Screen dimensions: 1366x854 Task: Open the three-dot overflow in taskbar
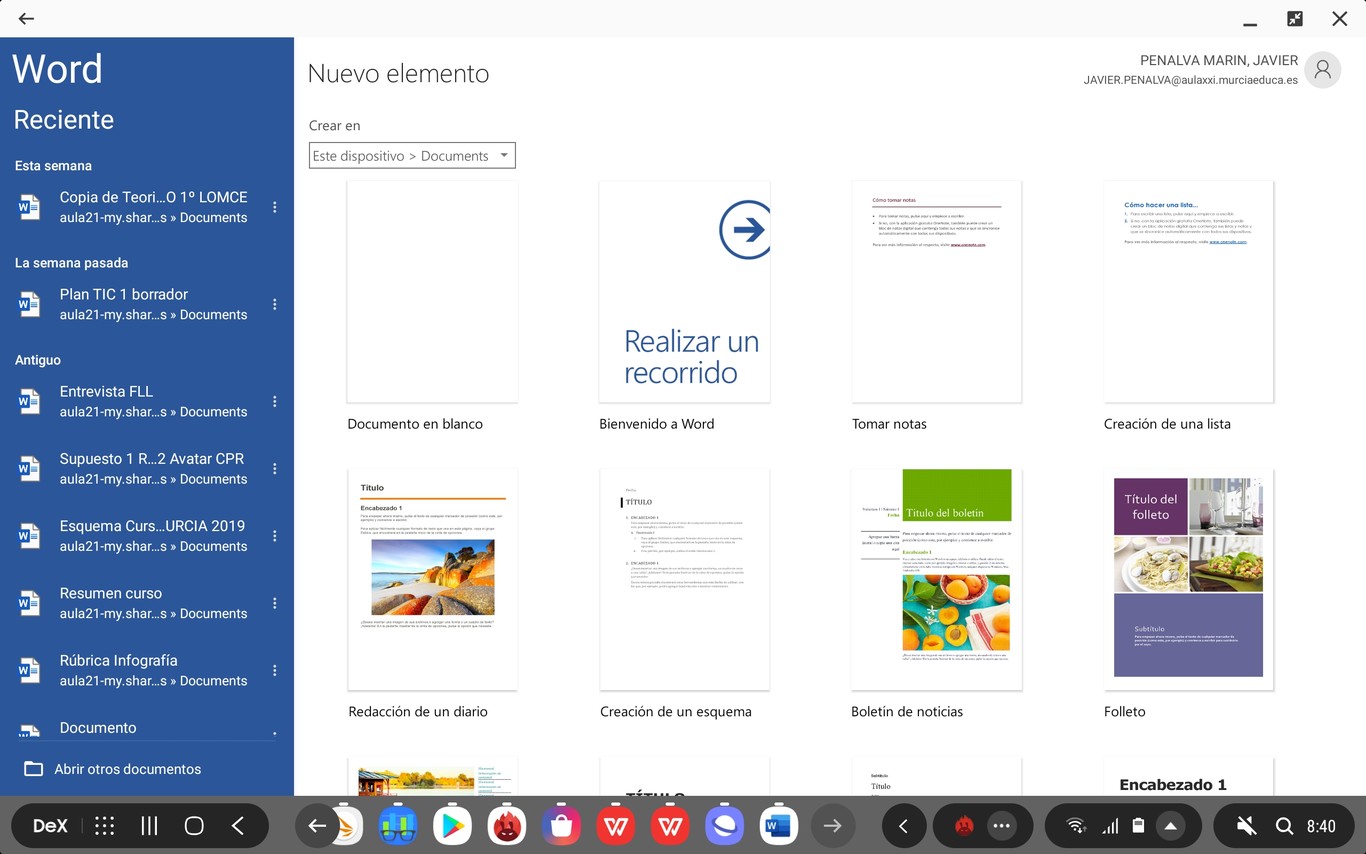point(1001,826)
